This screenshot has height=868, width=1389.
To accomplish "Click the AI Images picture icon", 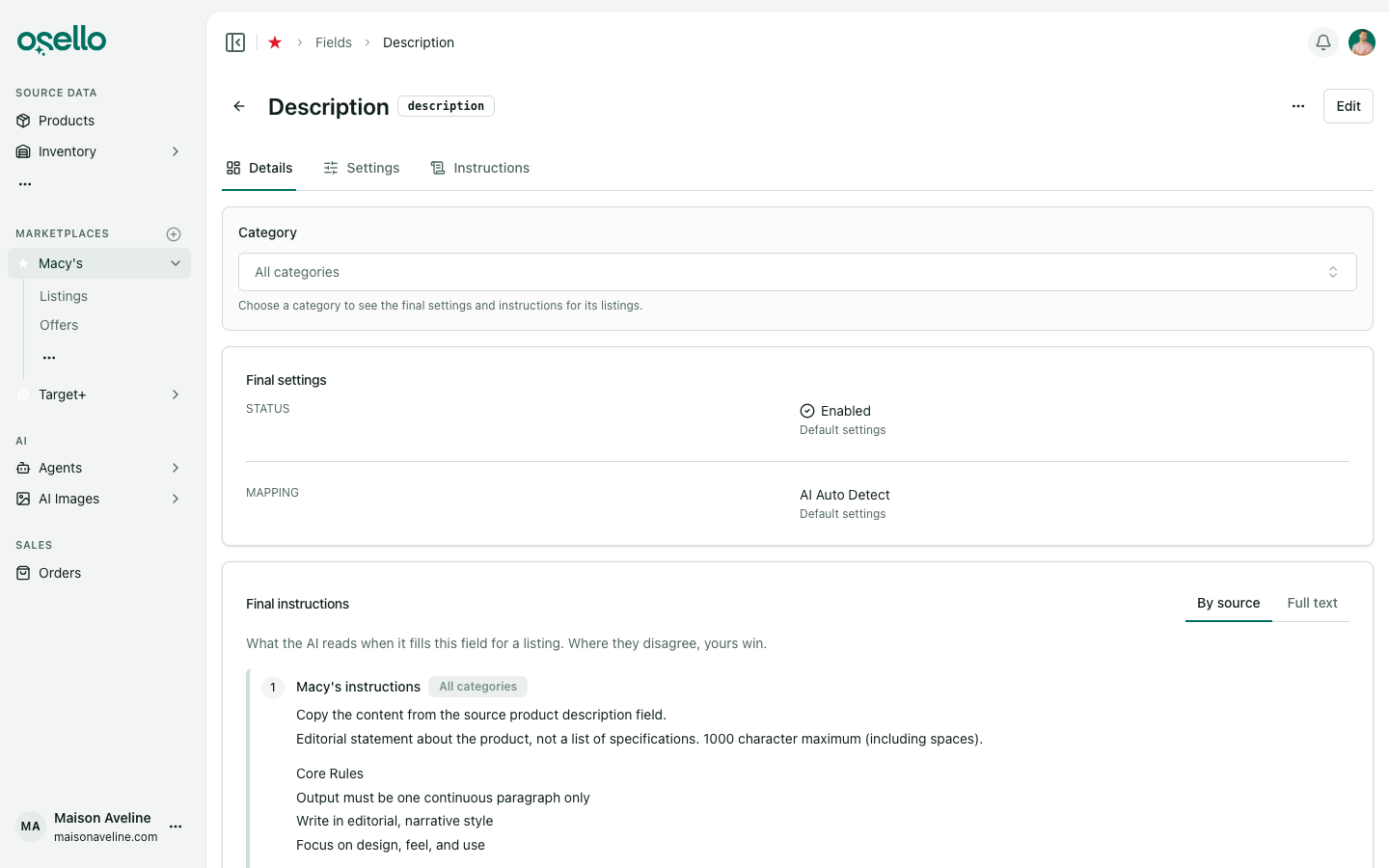I will point(23,499).
